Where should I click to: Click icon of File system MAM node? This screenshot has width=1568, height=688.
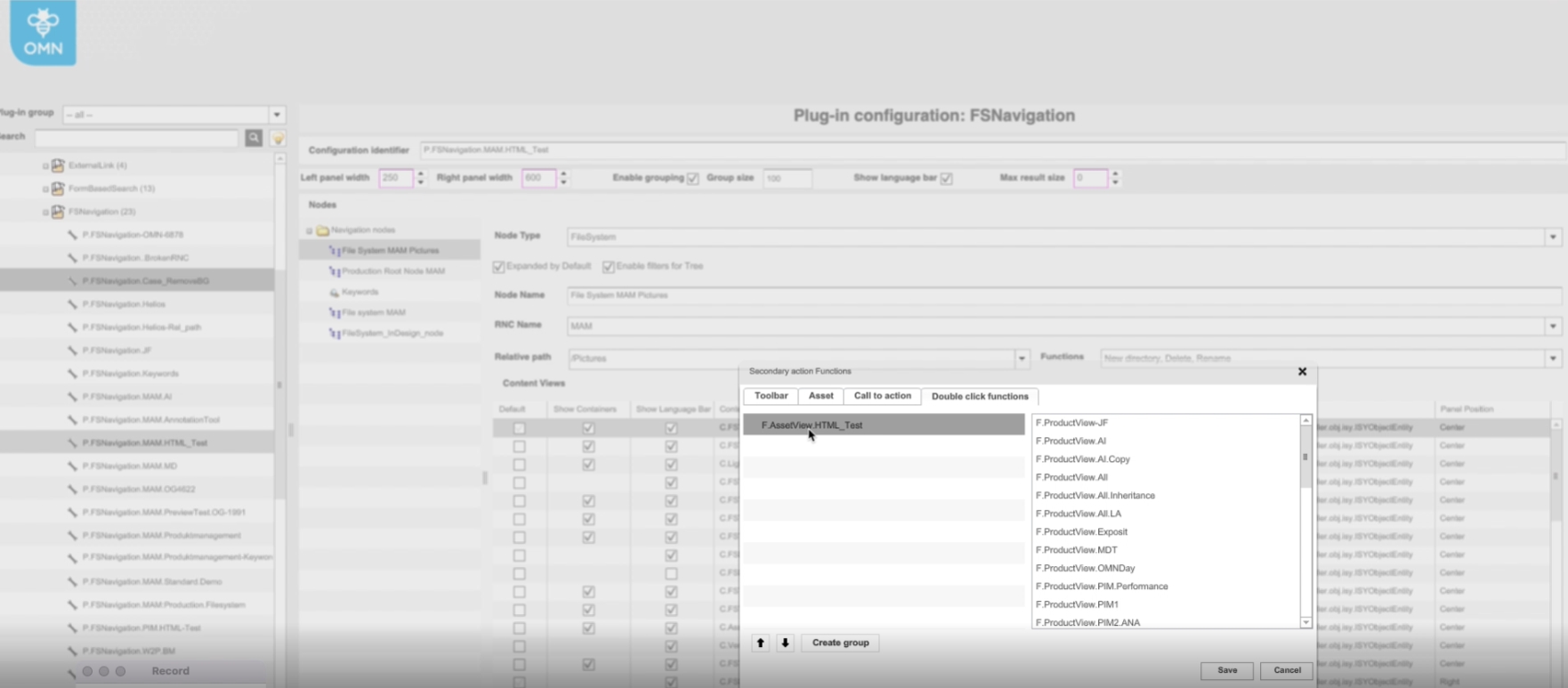click(x=335, y=312)
